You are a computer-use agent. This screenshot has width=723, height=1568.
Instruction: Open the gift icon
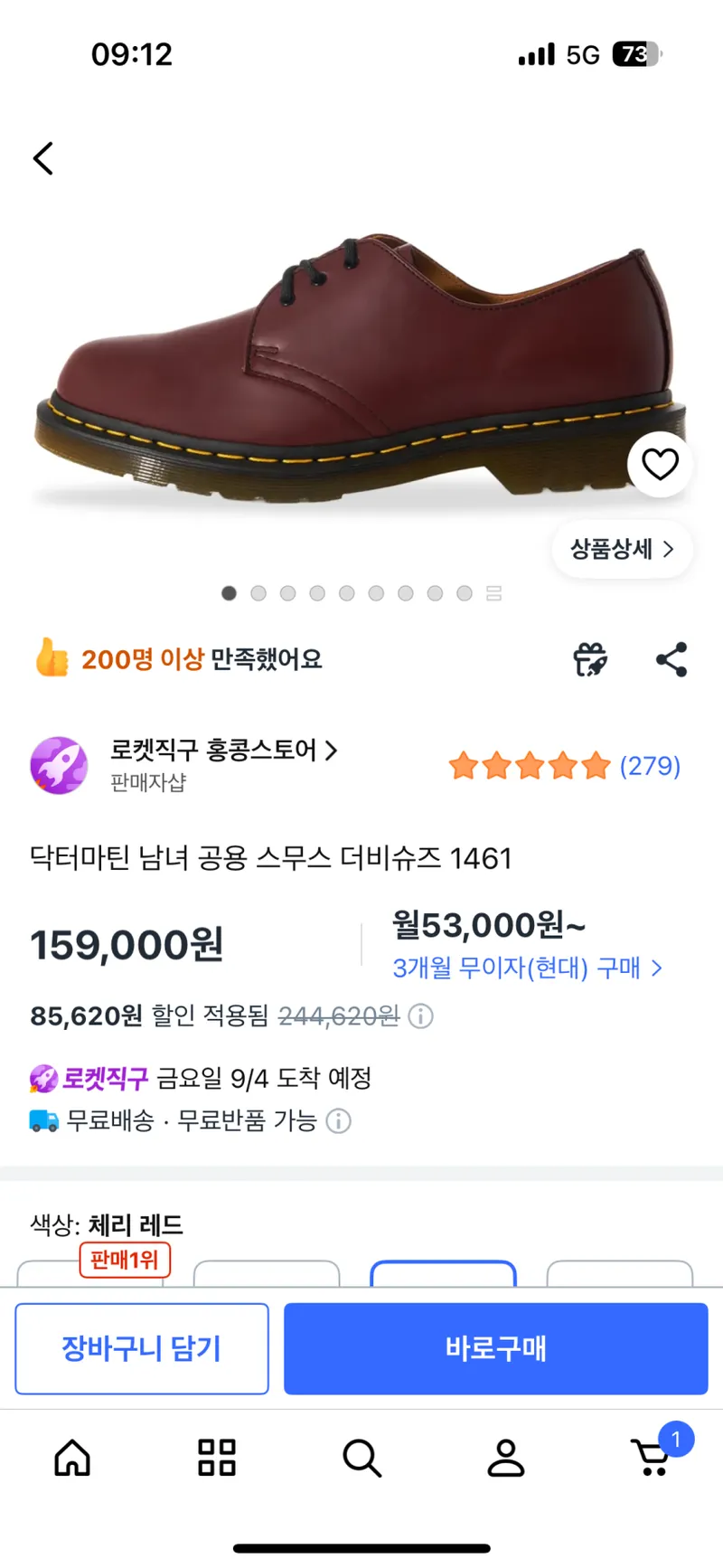pyautogui.click(x=590, y=659)
